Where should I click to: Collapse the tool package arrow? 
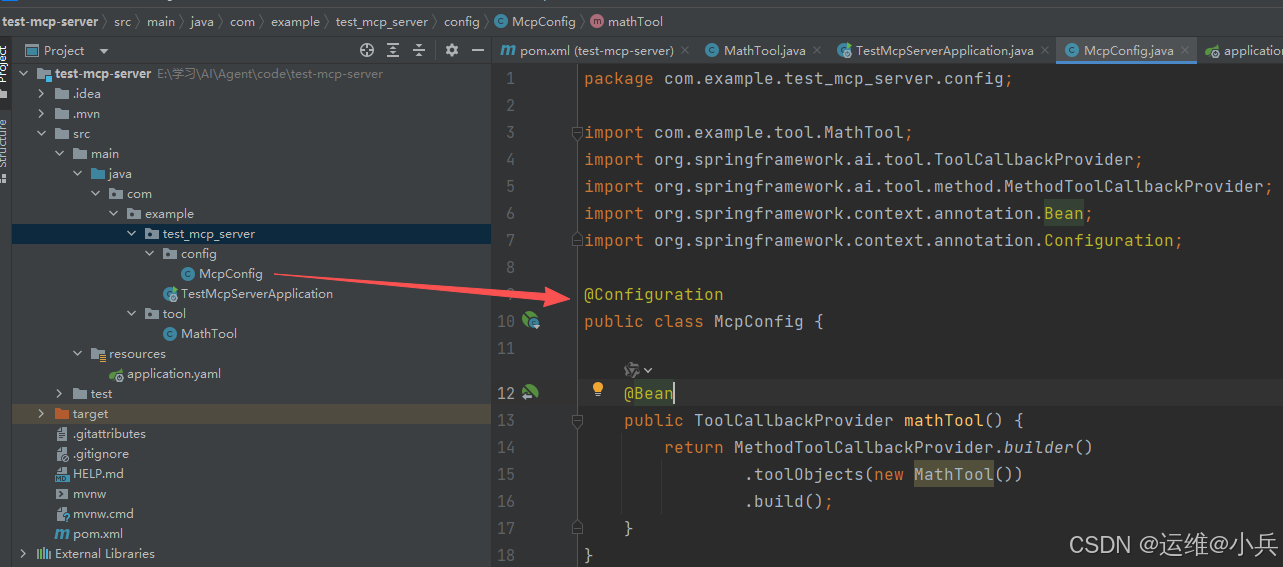[131, 314]
